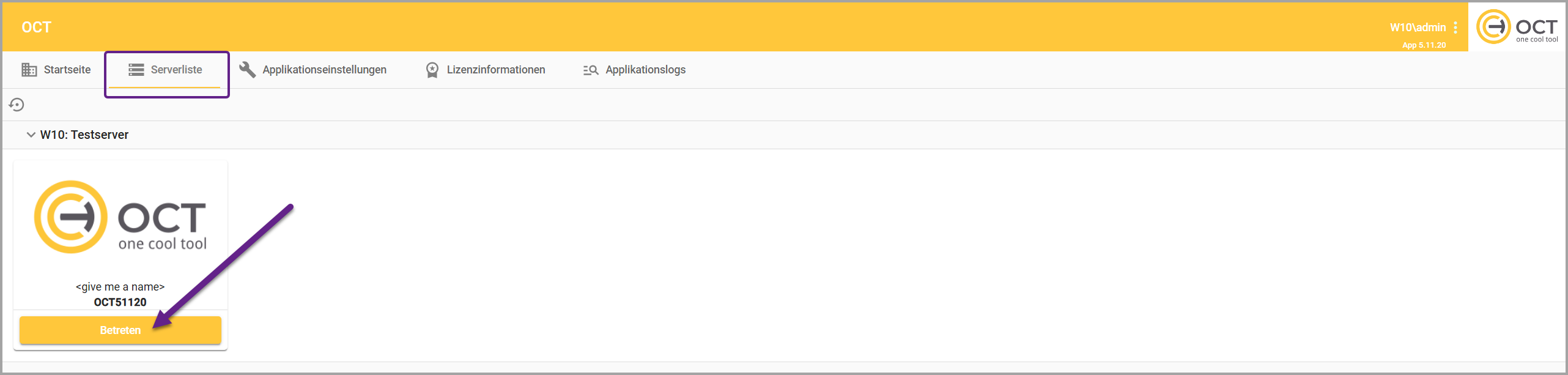Image resolution: width=1568 pixels, height=375 pixels.
Task: Select the Serverliste tab
Action: click(x=176, y=70)
